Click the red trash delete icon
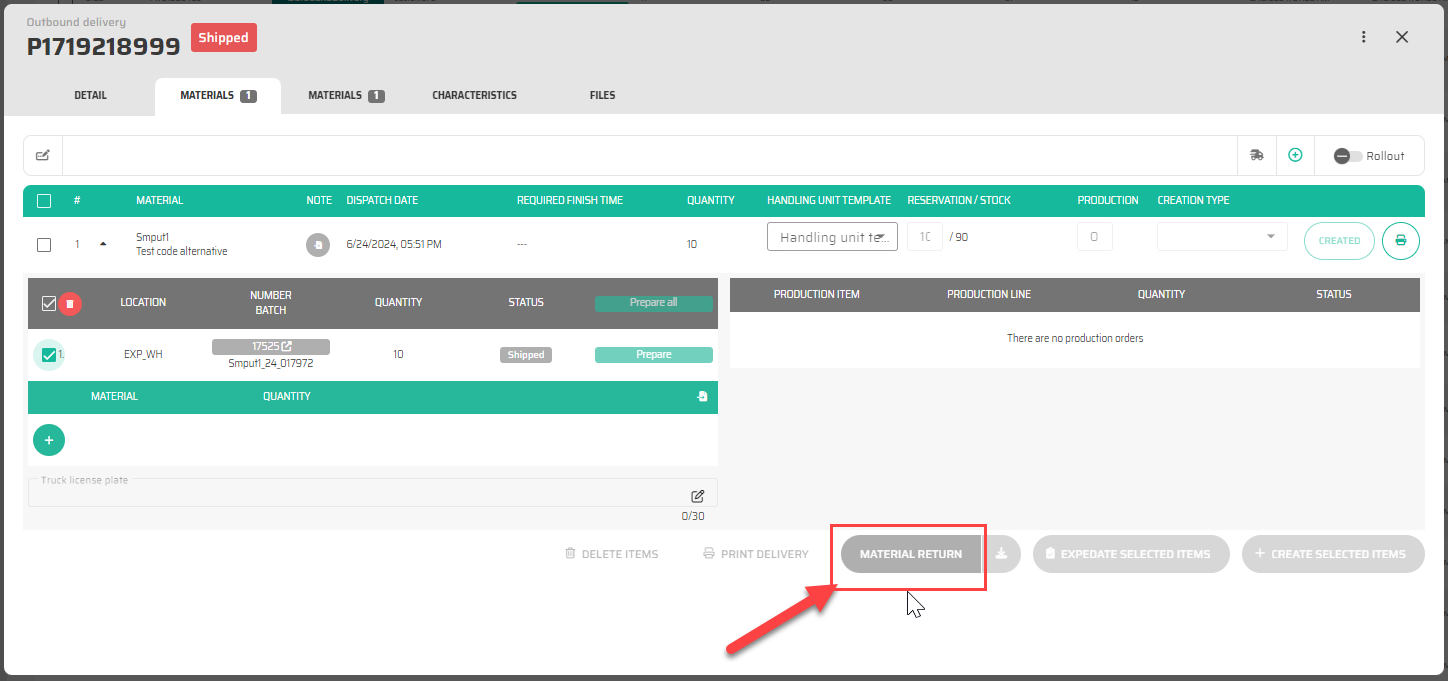Viewport: 1448px width, 681px height. click(70, 304)
